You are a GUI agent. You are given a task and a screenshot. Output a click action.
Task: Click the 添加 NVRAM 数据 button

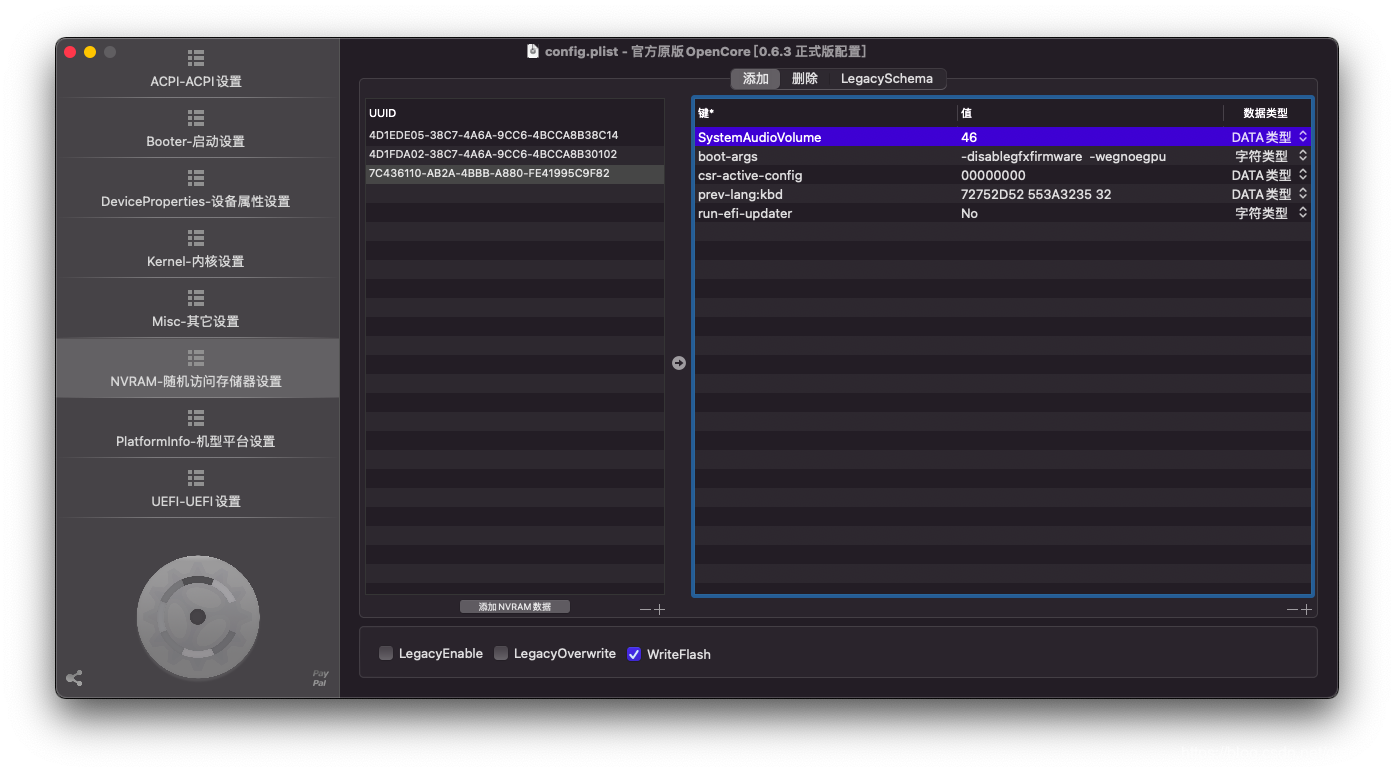(x=515, y=607)
